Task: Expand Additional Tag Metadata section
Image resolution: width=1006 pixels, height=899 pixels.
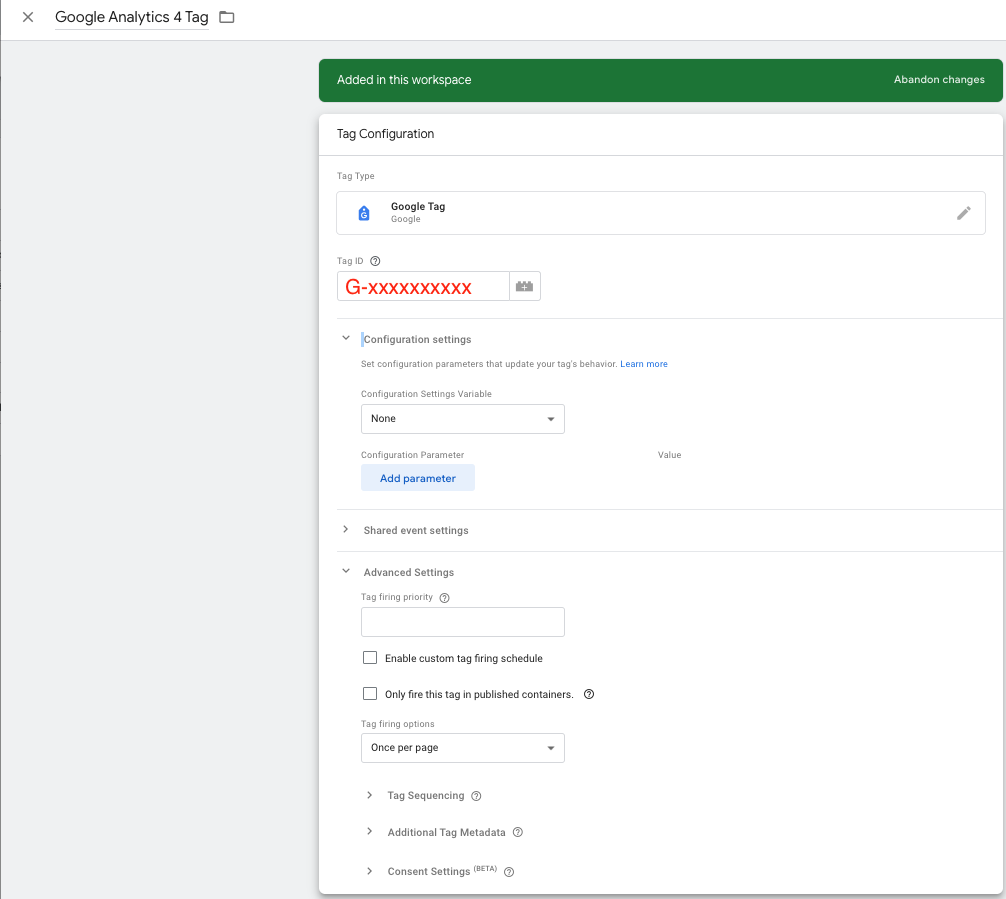Action: [370, 832]
